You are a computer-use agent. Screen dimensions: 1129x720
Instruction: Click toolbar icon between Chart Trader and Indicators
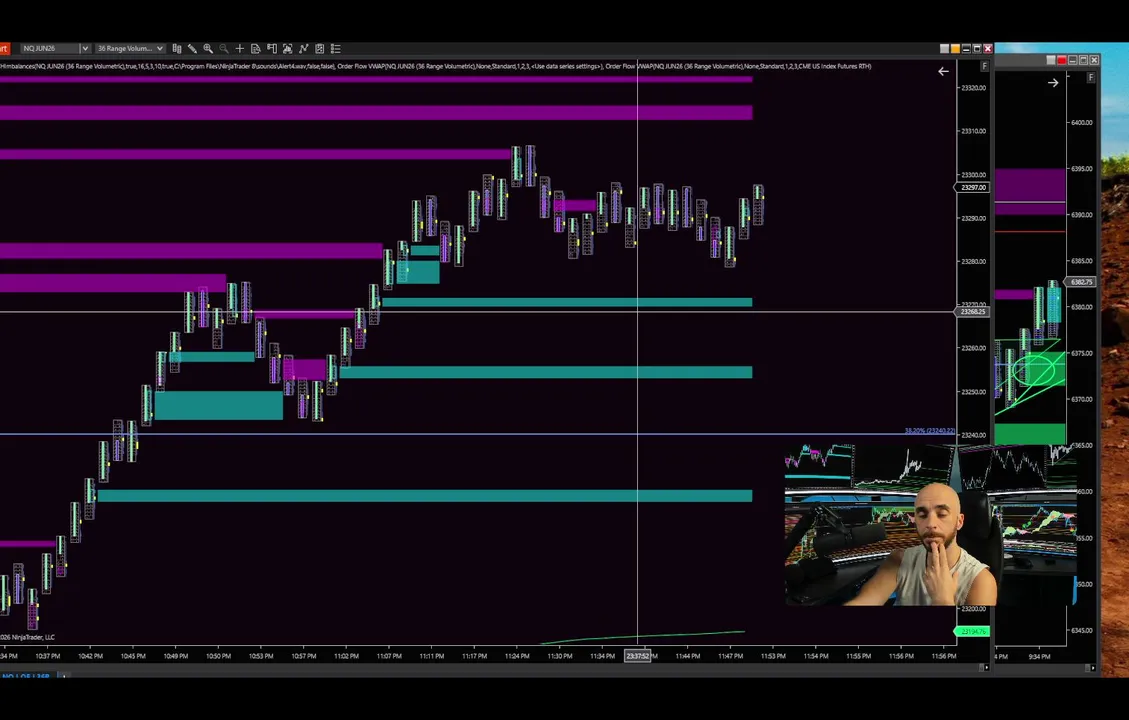tap(287, 48)
